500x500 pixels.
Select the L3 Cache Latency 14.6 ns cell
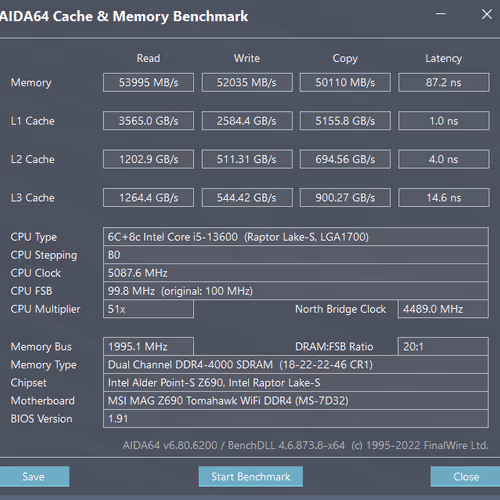tap(444, 198)
